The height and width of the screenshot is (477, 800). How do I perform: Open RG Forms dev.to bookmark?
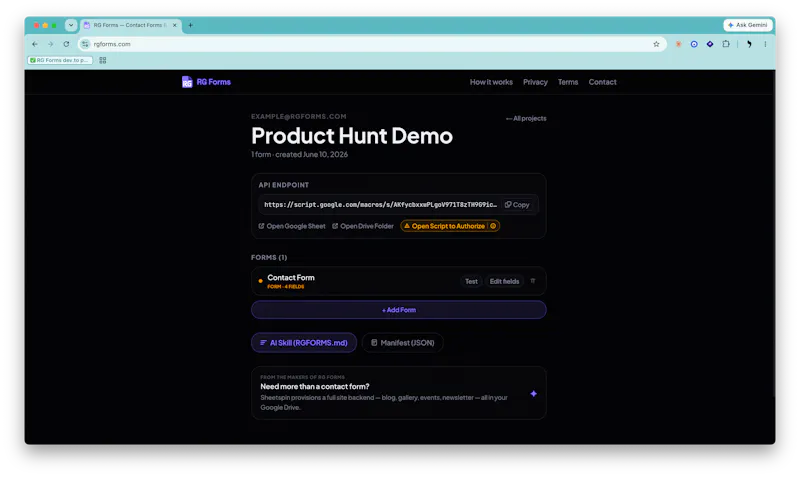60,60
